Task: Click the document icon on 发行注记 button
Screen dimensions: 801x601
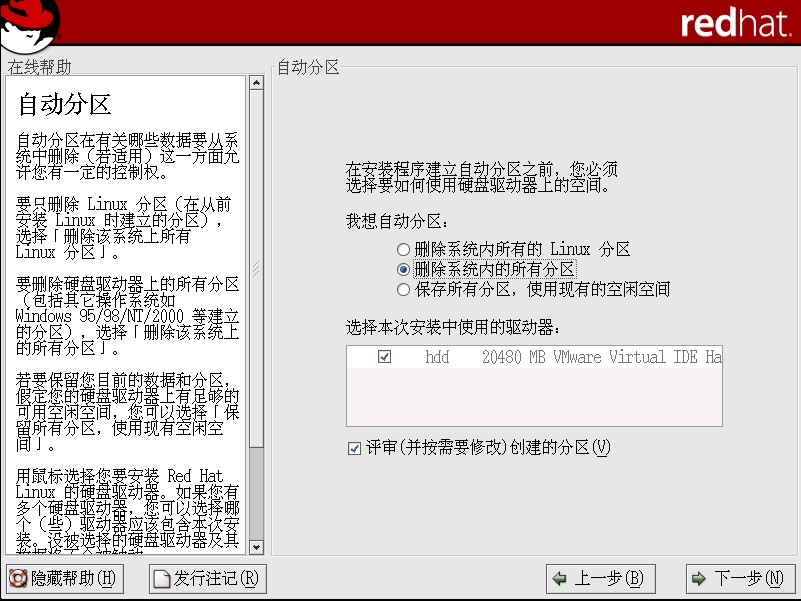Action: click(162, 579)
